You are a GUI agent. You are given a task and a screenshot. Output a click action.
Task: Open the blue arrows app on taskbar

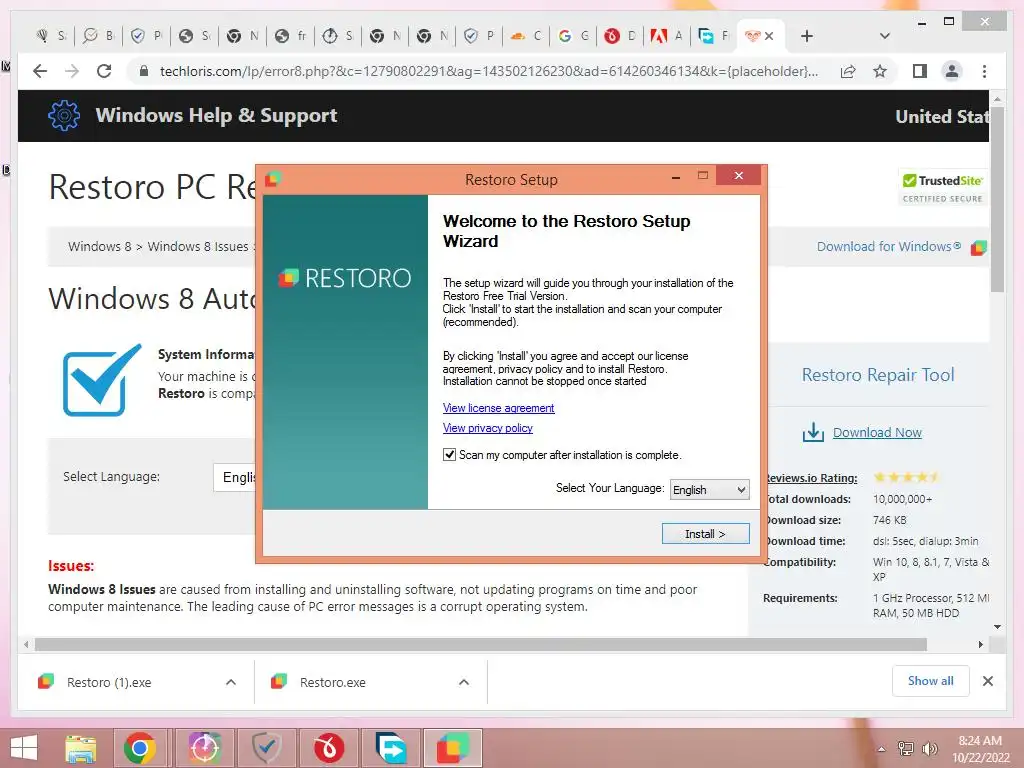pyautogui.click(x=391, y=748)
